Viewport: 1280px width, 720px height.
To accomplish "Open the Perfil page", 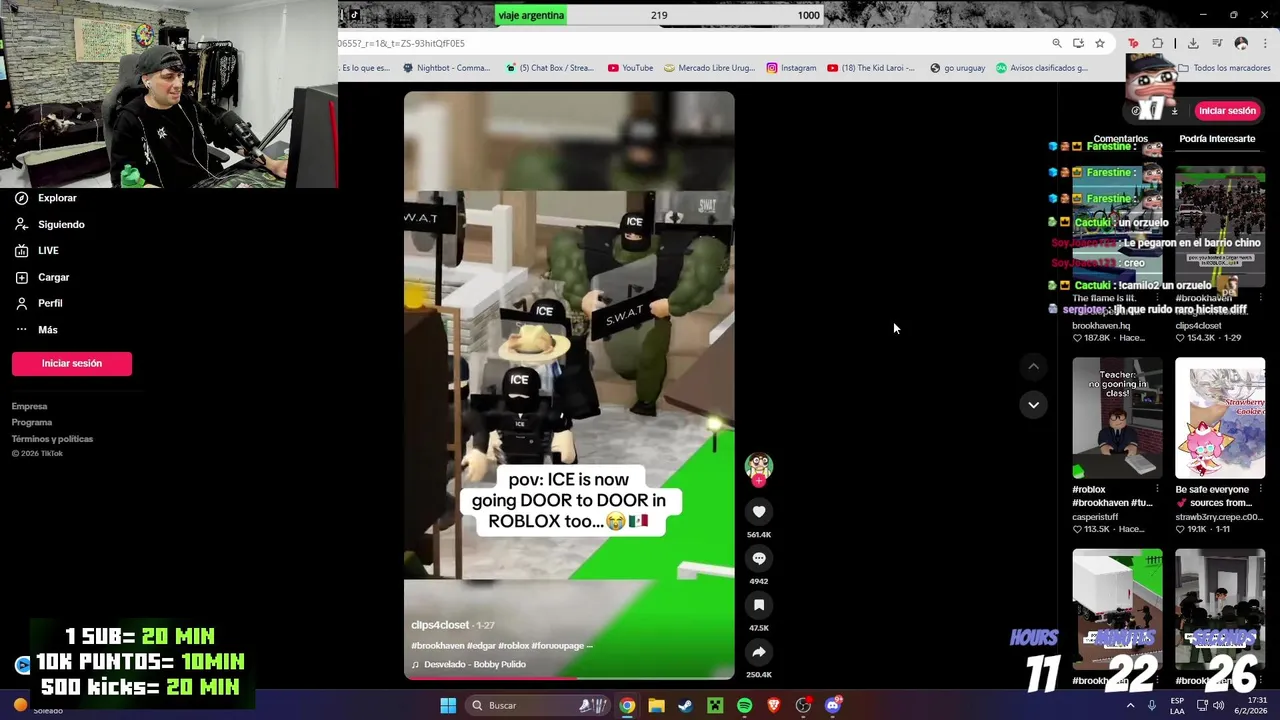I will coord(39,303).
